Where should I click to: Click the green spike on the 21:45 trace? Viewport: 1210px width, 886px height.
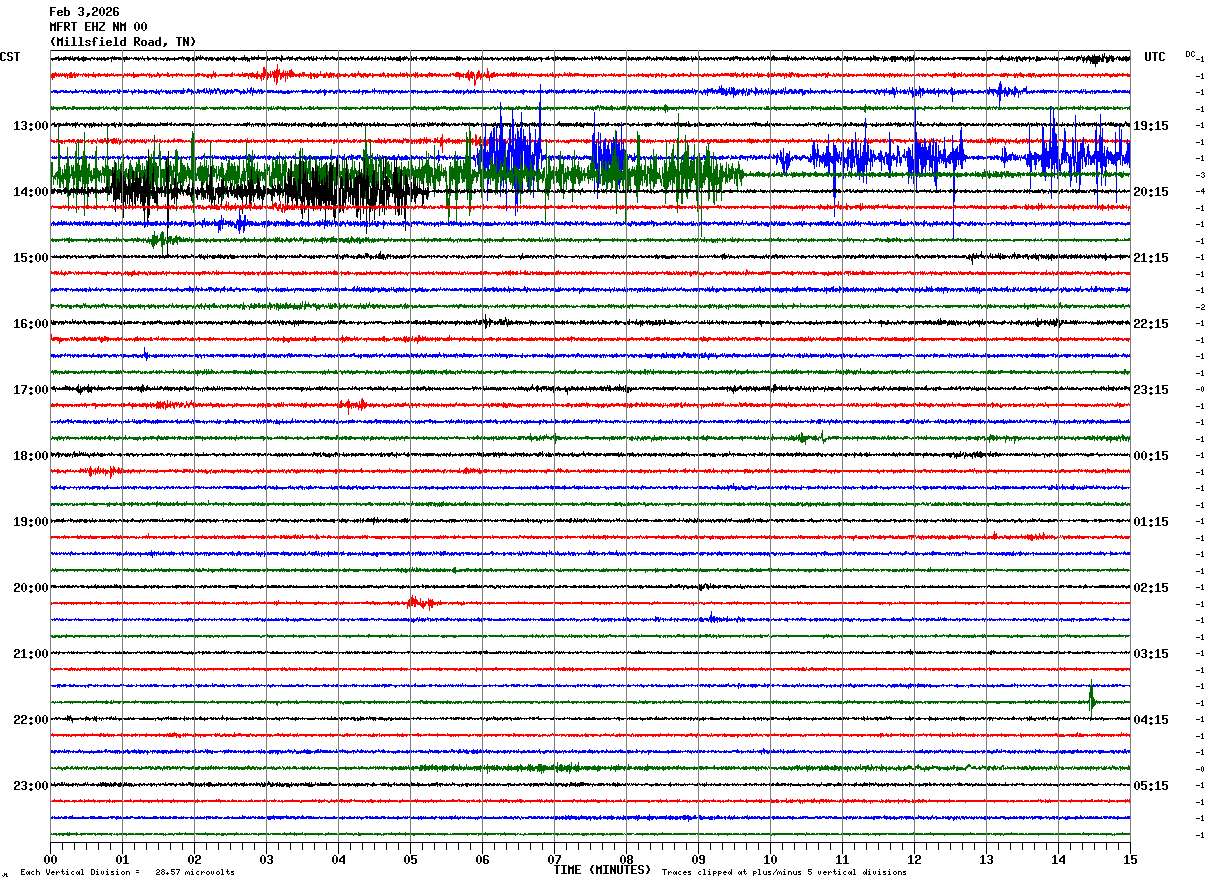[1091, 699]
